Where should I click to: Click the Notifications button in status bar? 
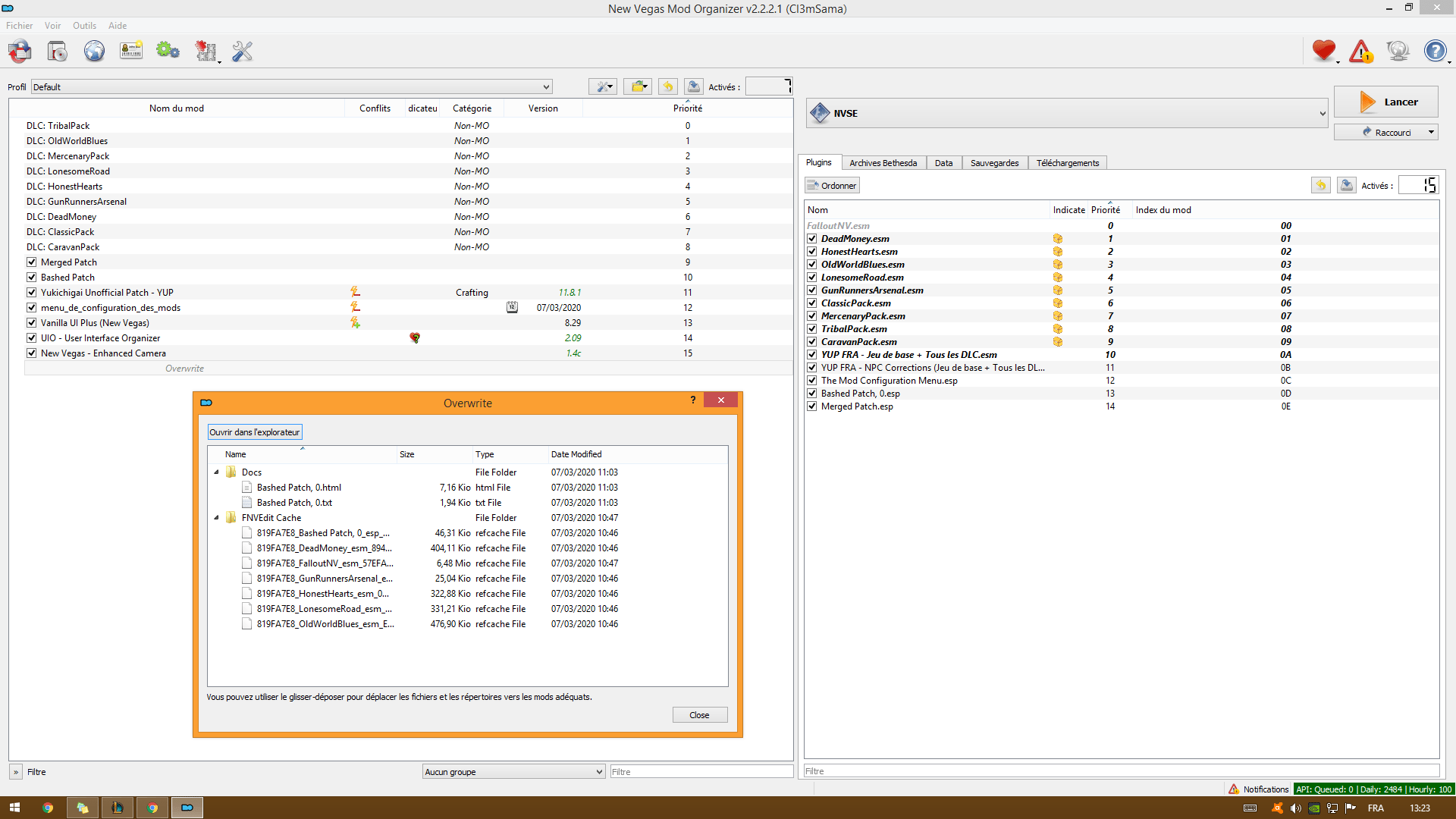coord(1258,789)
